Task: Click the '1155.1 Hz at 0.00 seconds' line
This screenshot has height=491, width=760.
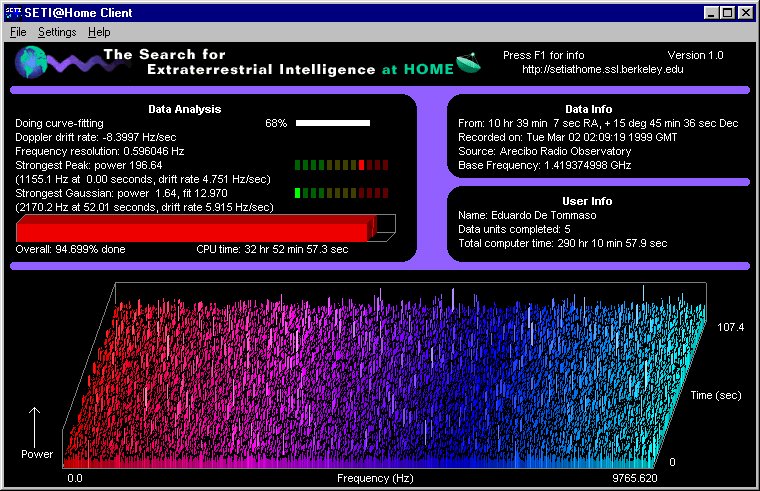Action: pyautogui.click(x=143, y=179)
